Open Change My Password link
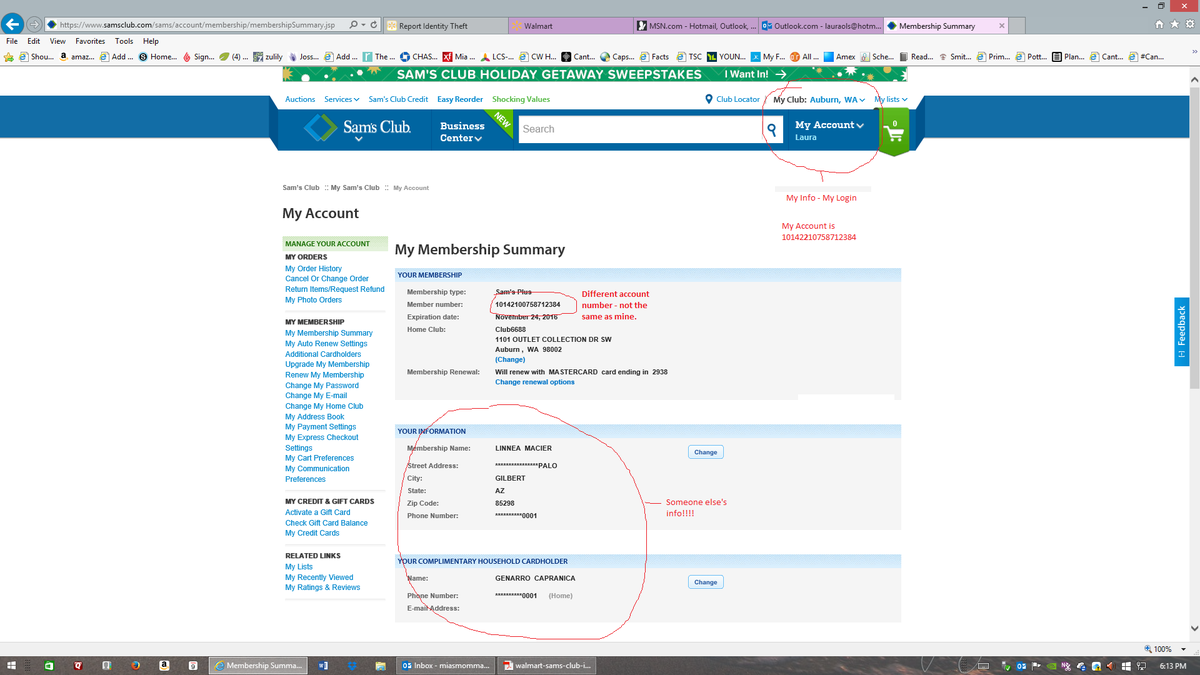 click(x=322, y=385)
